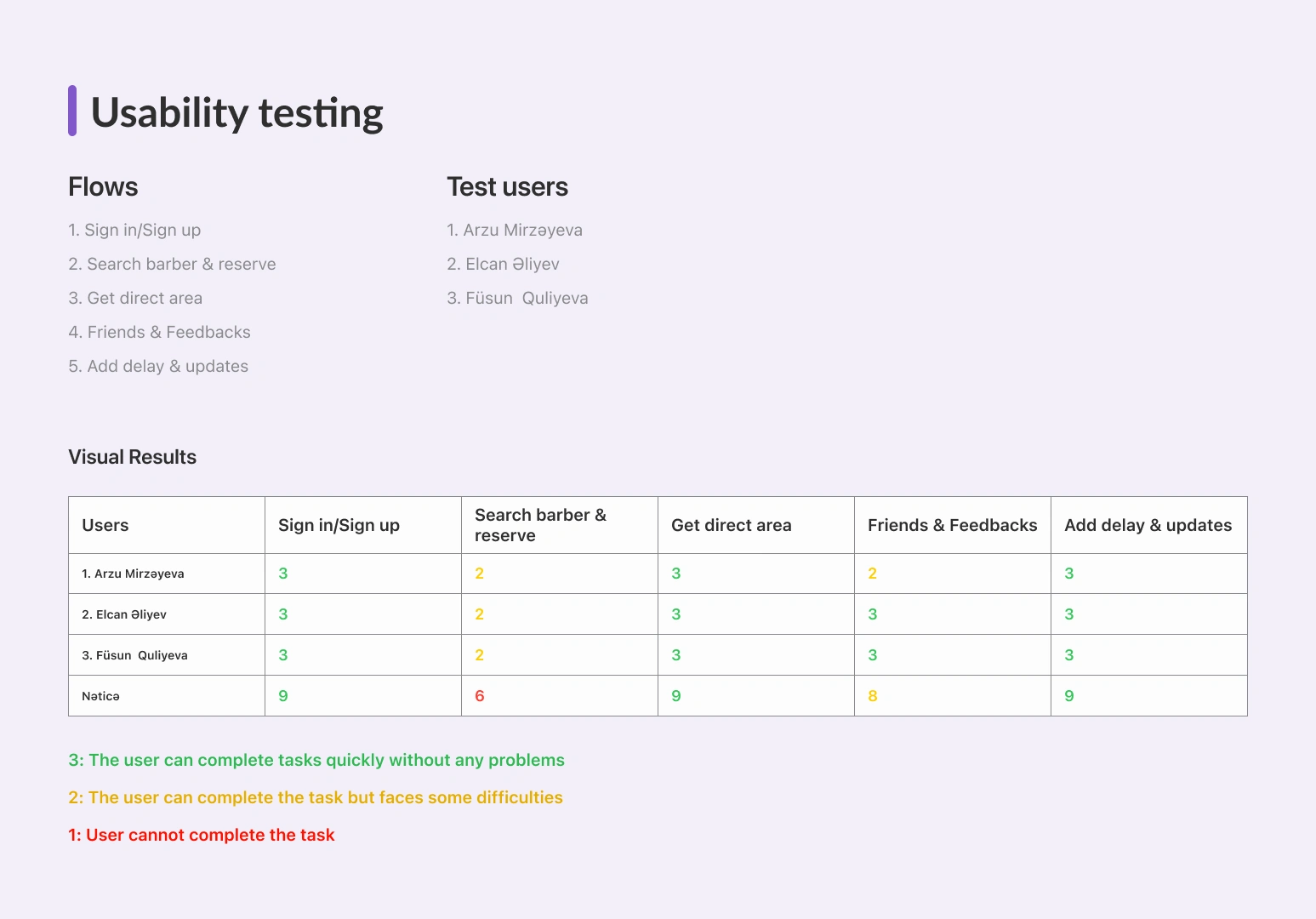
Task: Select the "Users" table column header
Action: click(x=105, y=526)
